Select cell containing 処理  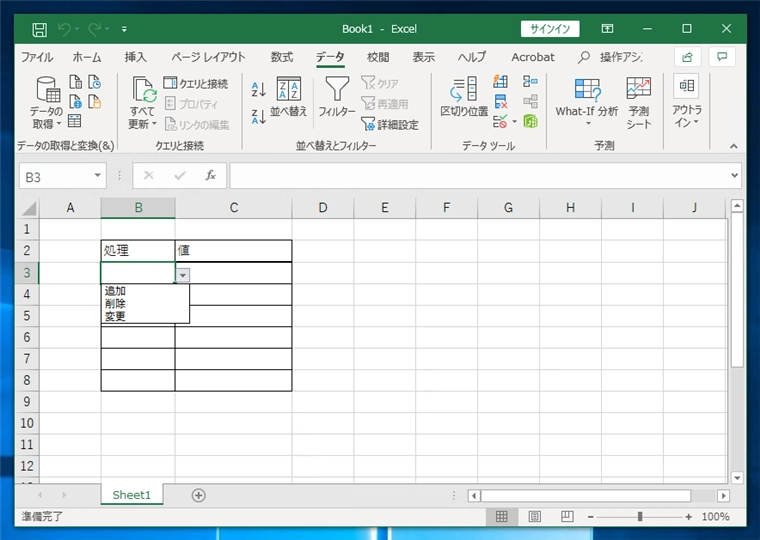pyautogui.click(x=138, y=251)
